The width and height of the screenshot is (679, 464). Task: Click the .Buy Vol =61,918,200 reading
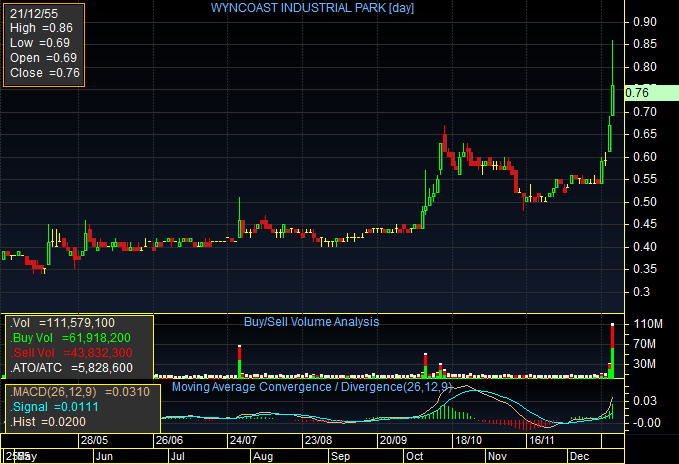pos(71,338)
